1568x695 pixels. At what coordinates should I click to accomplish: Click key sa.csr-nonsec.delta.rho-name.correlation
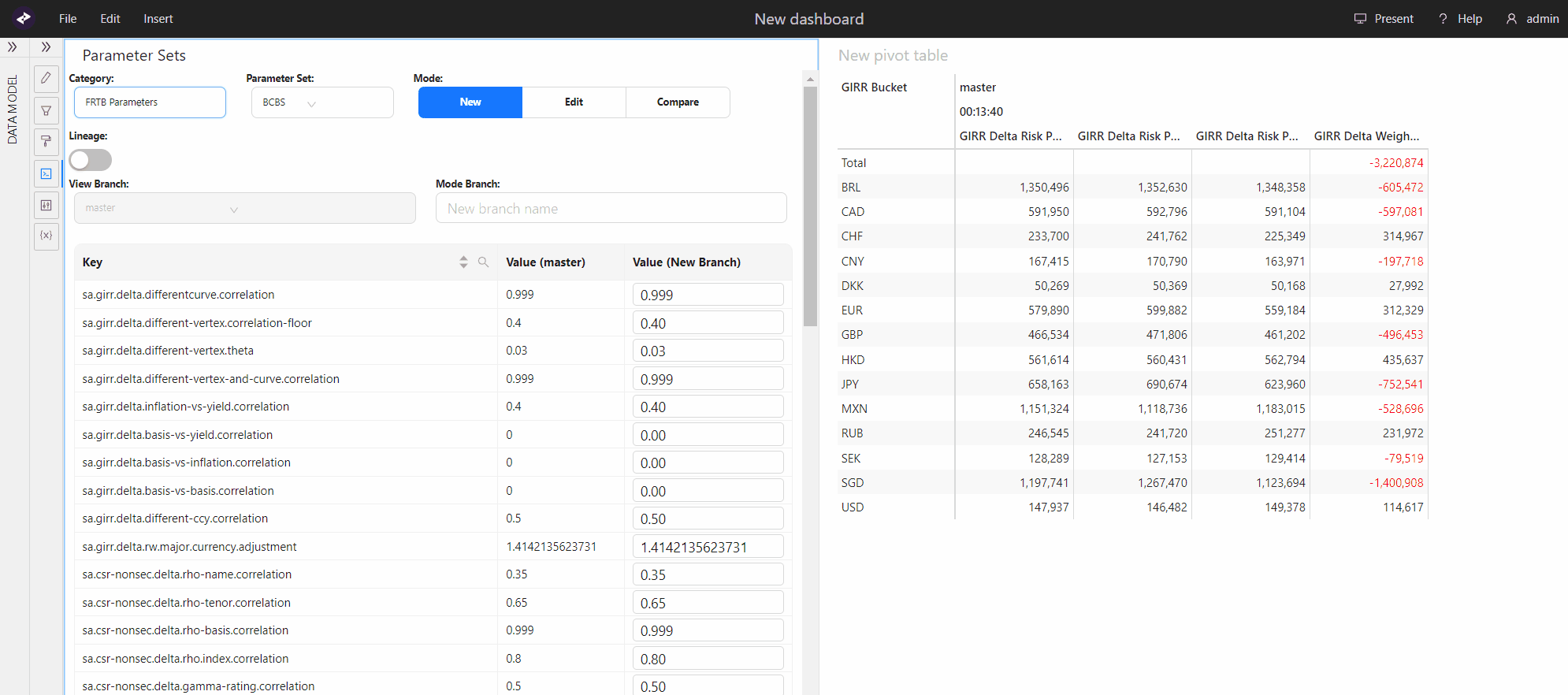pos(187,574)
